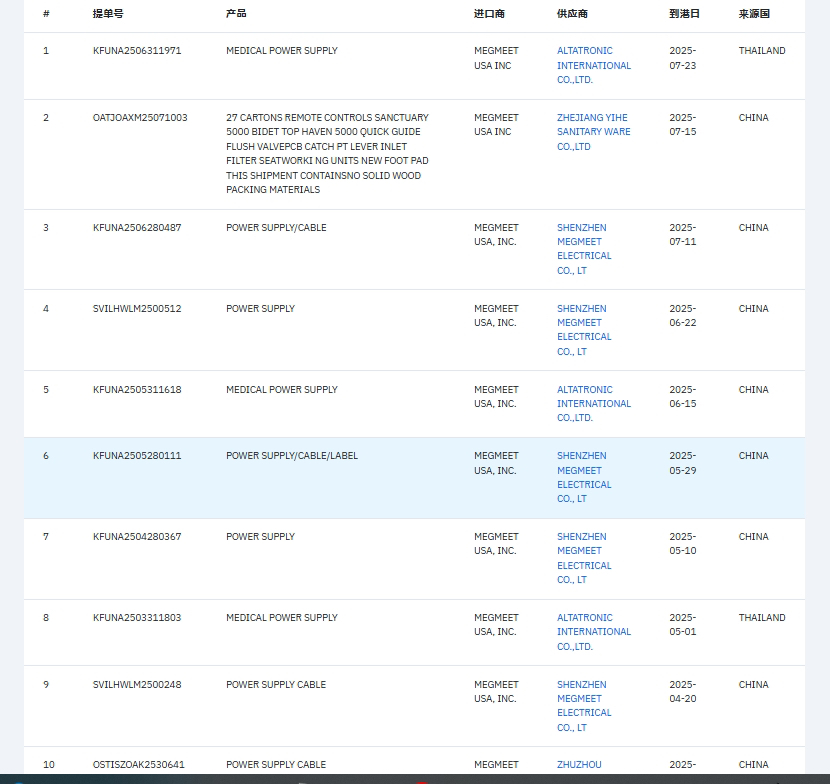Open ZHUZHOU supplier link in row 10

click(x=579, y=764)
